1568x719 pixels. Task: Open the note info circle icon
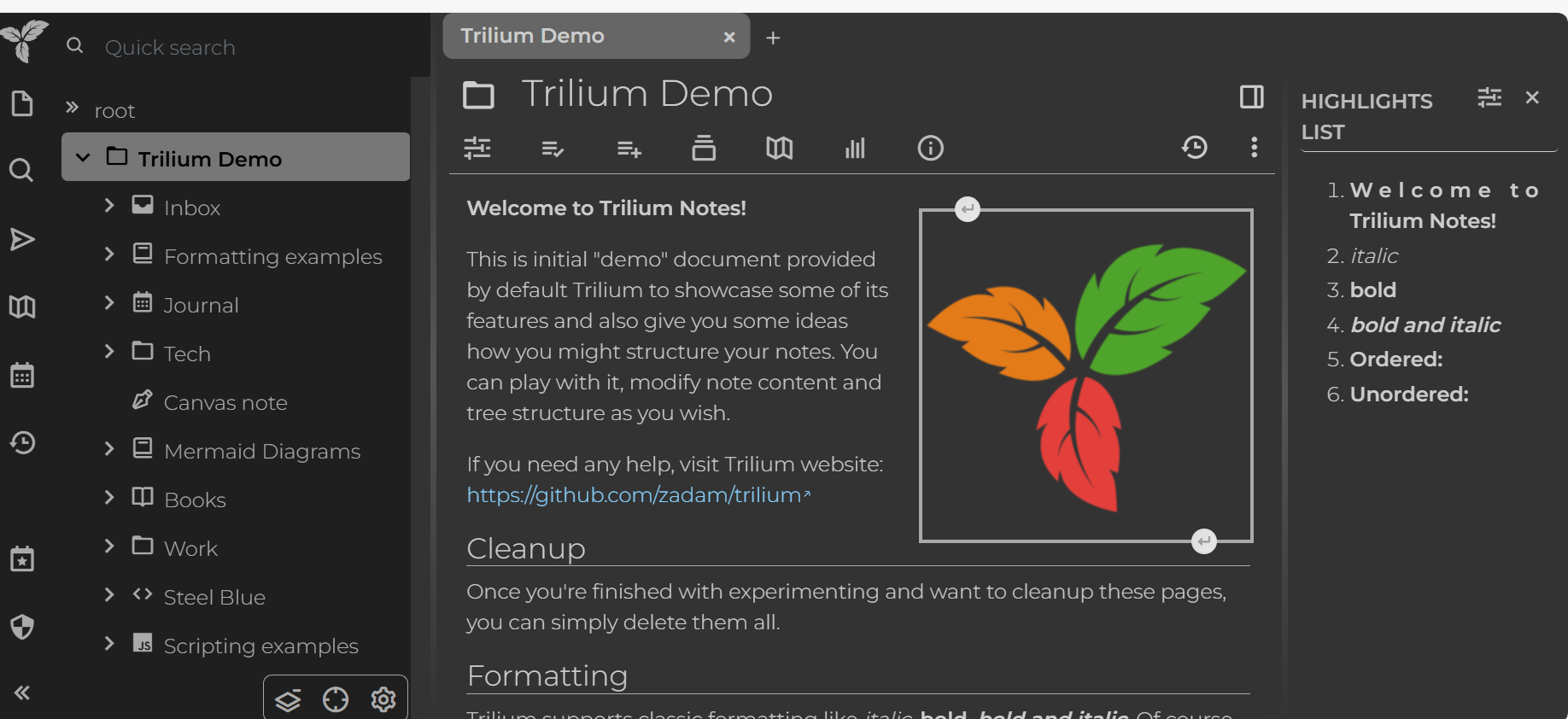(930, 149)
